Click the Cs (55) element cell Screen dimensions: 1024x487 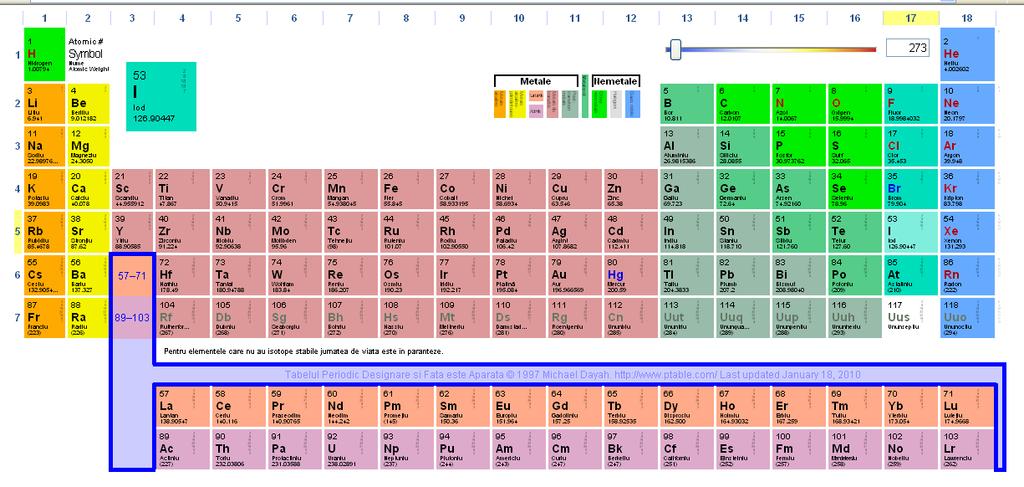point(44,275)
